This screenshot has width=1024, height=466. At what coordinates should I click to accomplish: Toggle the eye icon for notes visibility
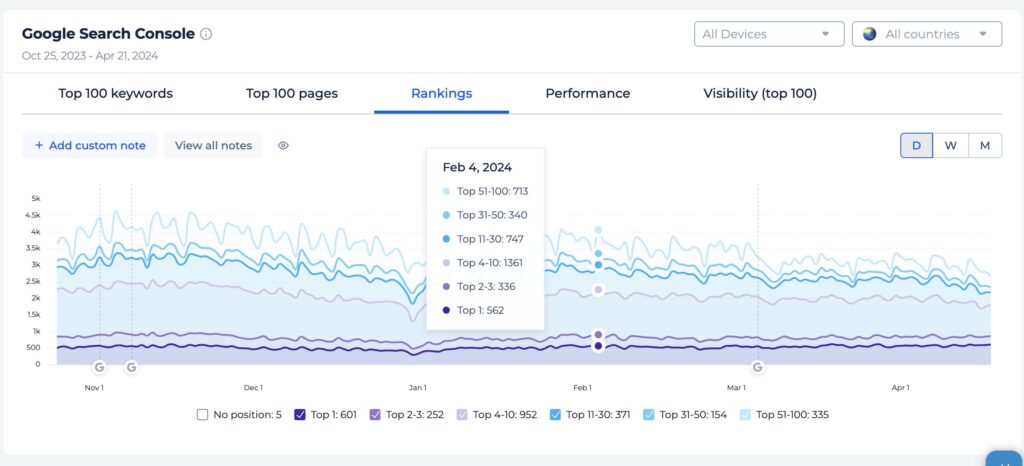[x=283, y=146]
